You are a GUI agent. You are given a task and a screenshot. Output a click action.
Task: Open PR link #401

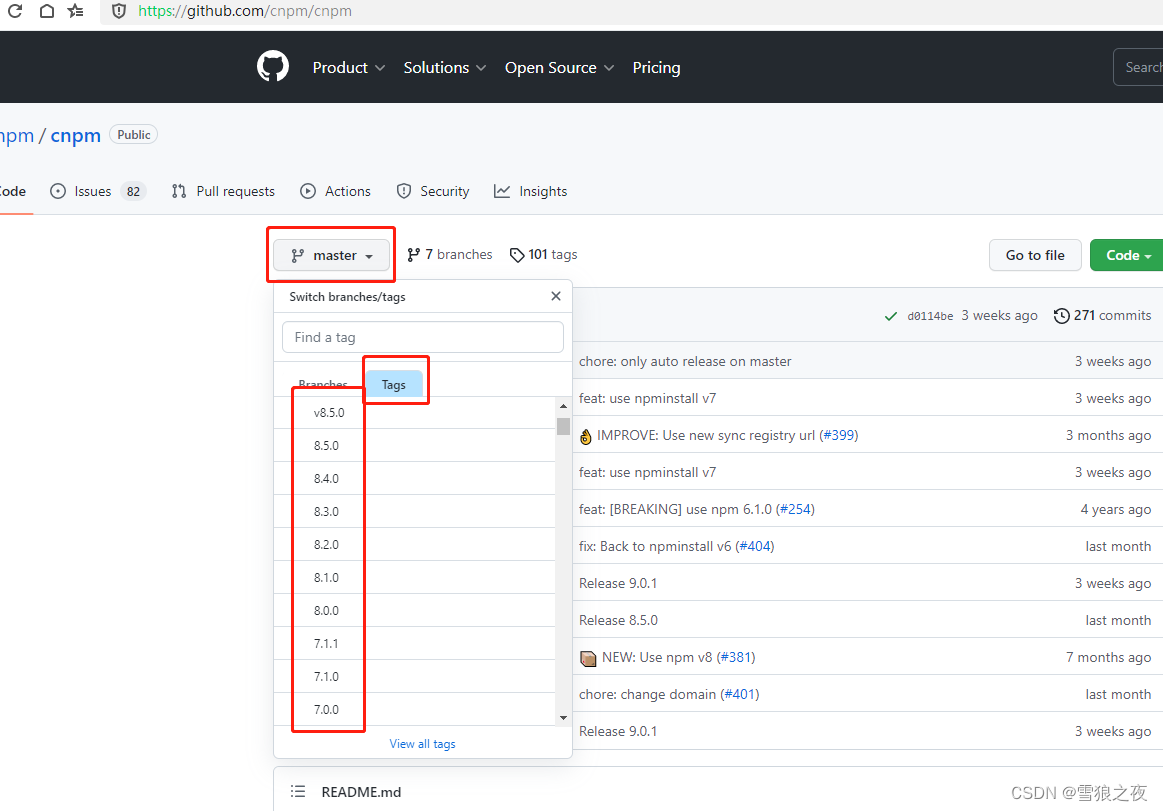click(x=741, y=695)
